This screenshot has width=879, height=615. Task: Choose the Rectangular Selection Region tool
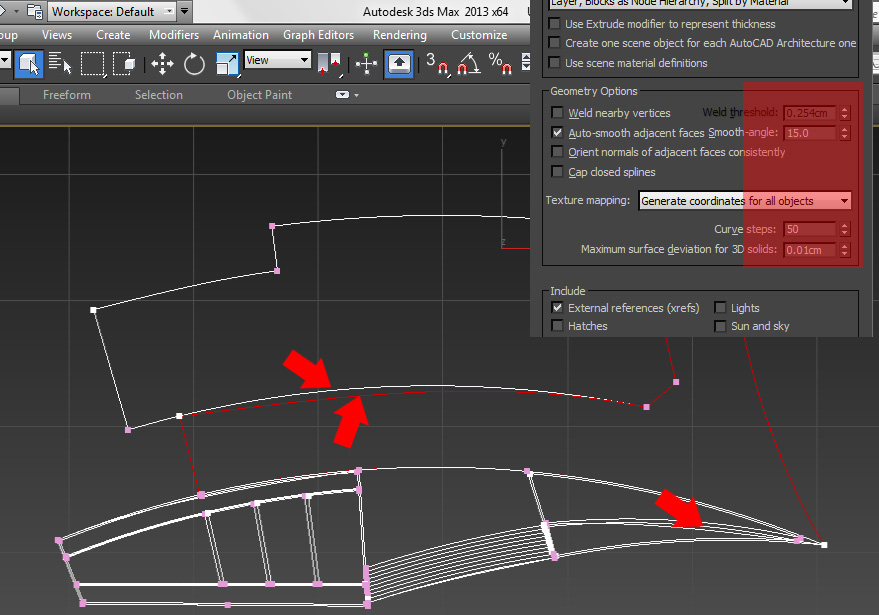[93, 64]
